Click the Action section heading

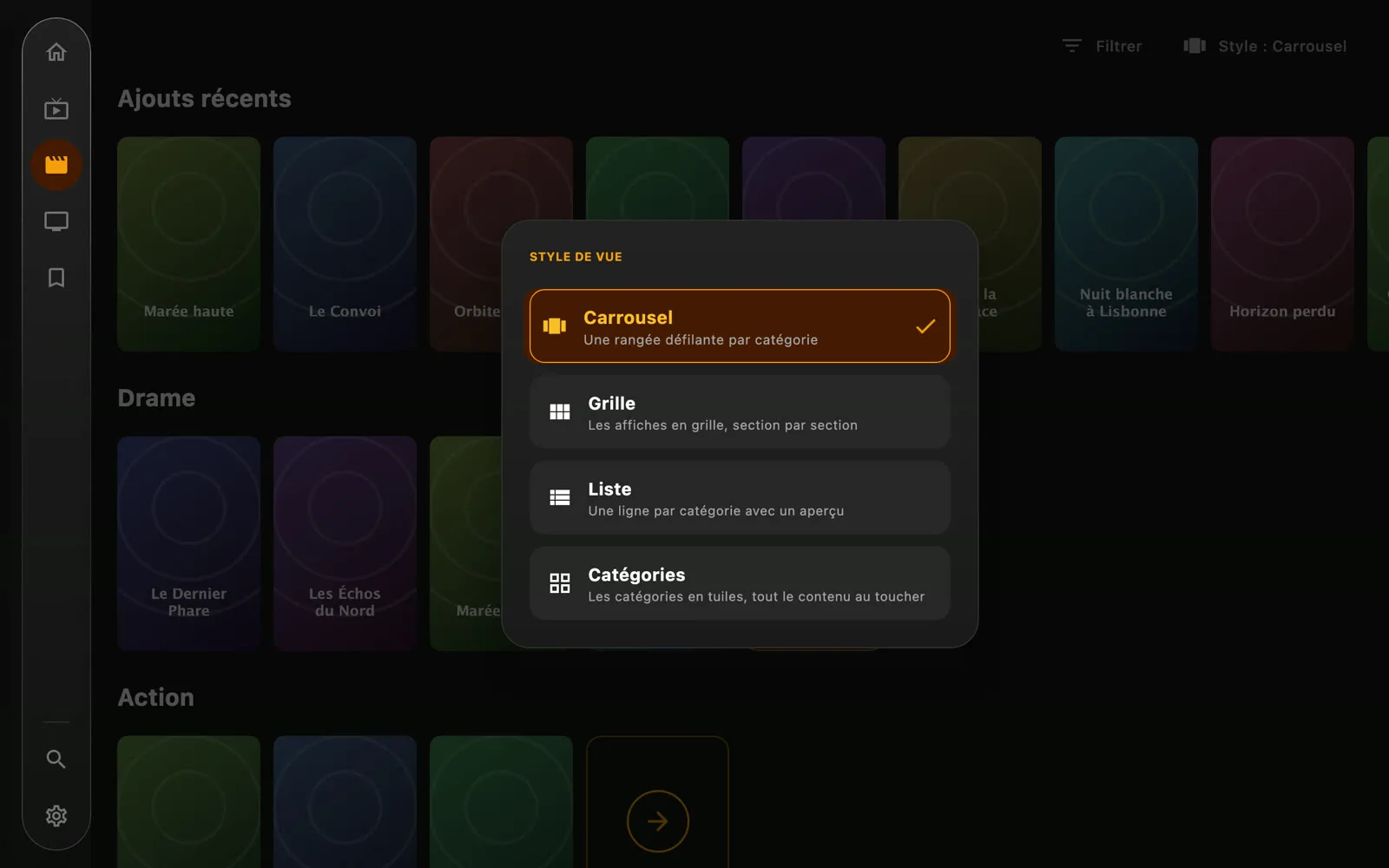(x=156, y=698)
